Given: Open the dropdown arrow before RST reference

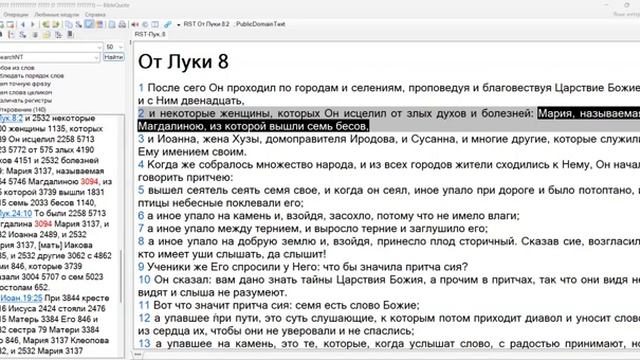Looking at the screenshot, I should (178, 25).
